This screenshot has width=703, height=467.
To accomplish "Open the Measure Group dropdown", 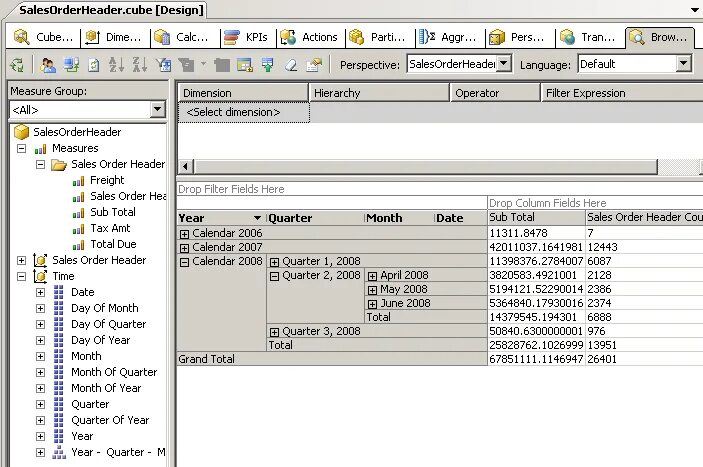I will pos(158,109).
